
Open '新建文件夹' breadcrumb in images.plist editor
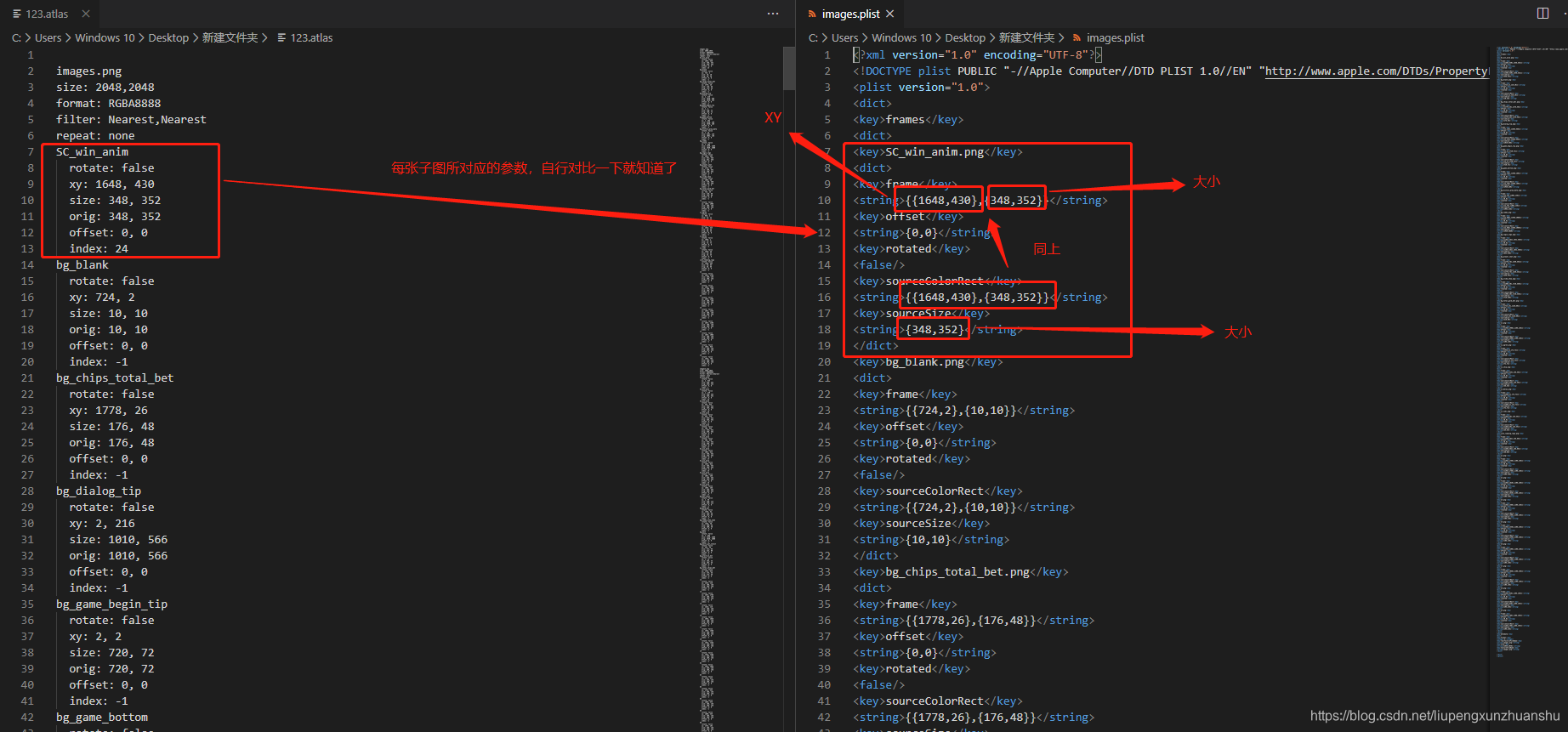[1026, 38]
